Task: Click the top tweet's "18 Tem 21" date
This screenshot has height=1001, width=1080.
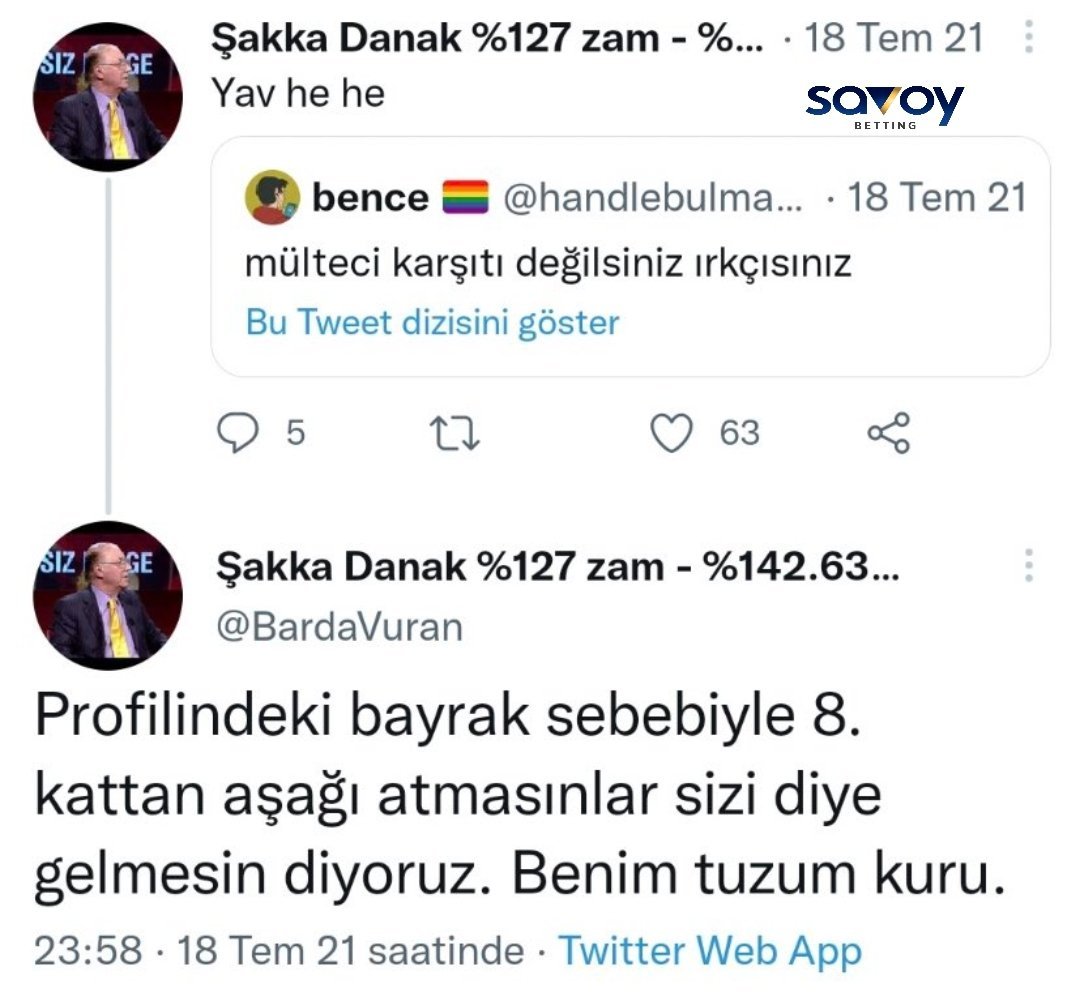Action: click(893, 39)
